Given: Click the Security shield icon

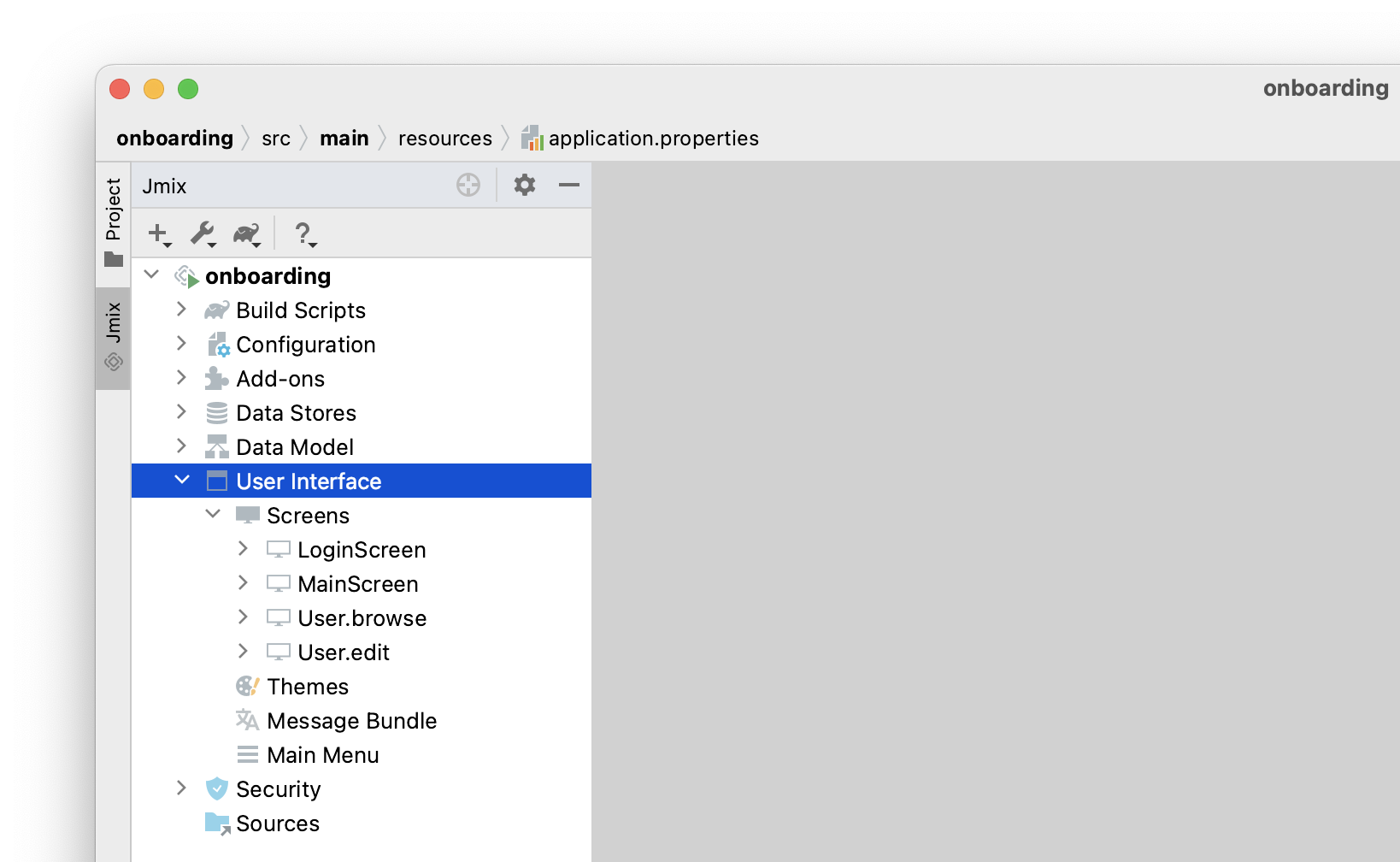Looking at the screenshot, I should pyautogui.click(x=217, y=788).
